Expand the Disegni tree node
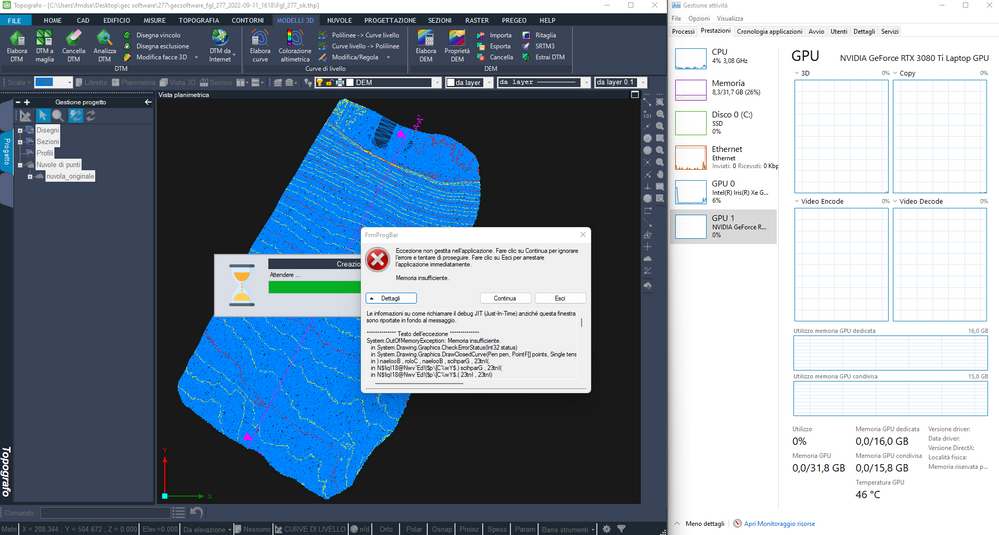 19,131
